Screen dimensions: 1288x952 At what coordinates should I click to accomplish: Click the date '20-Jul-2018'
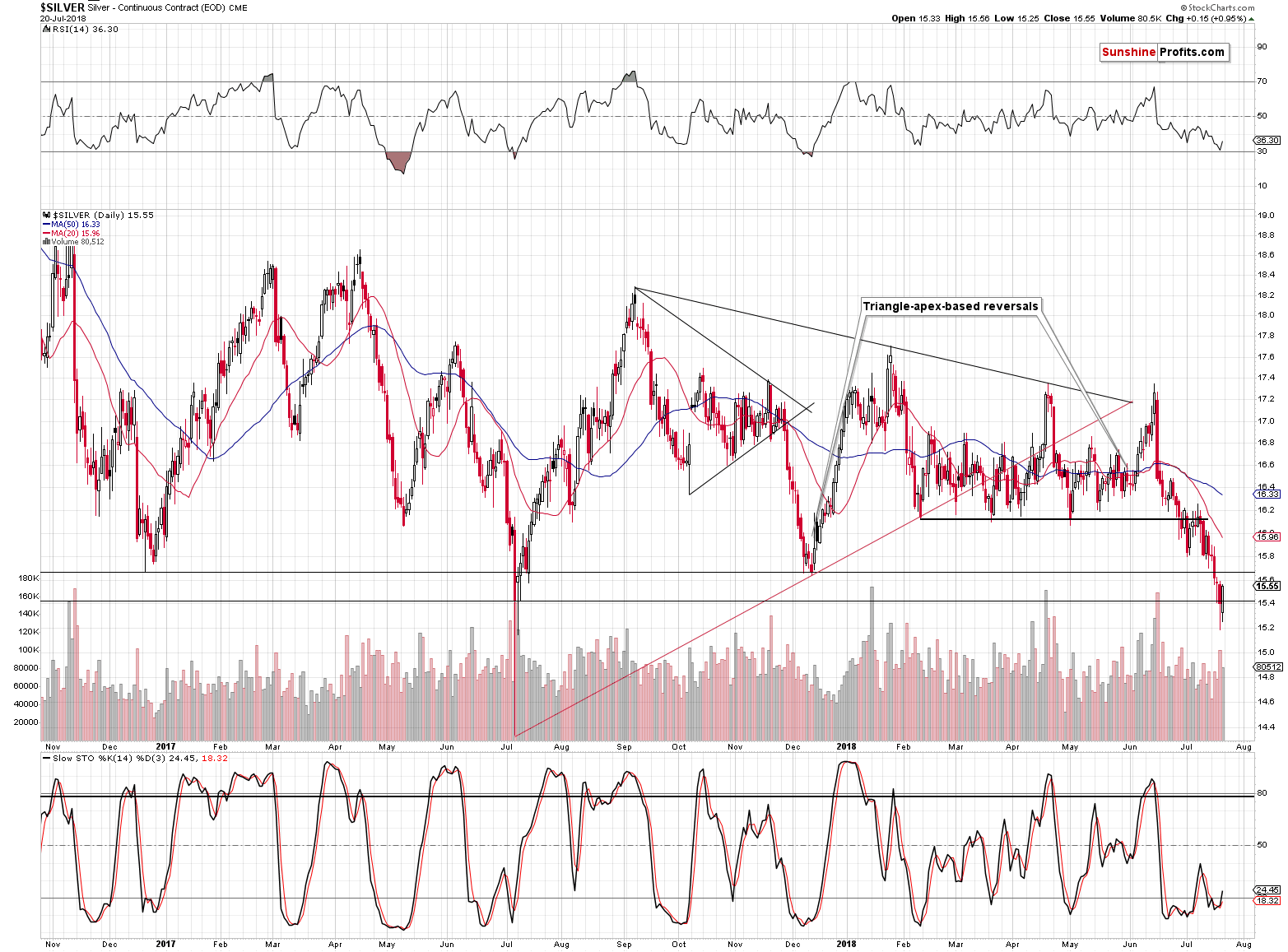pyautogui.click(x=63, y=18)
